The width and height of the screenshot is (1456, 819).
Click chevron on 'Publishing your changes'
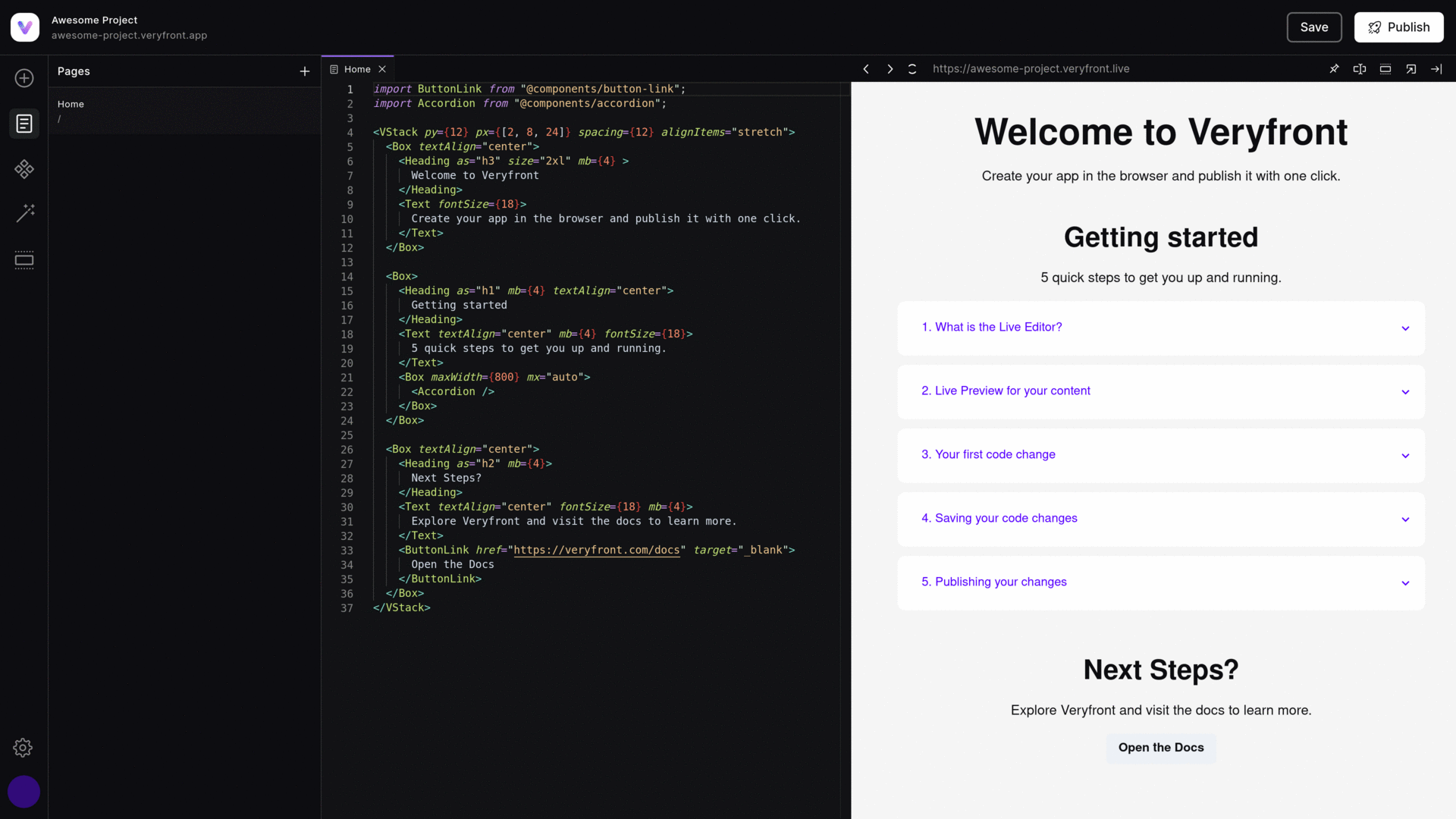point(1405,583)
